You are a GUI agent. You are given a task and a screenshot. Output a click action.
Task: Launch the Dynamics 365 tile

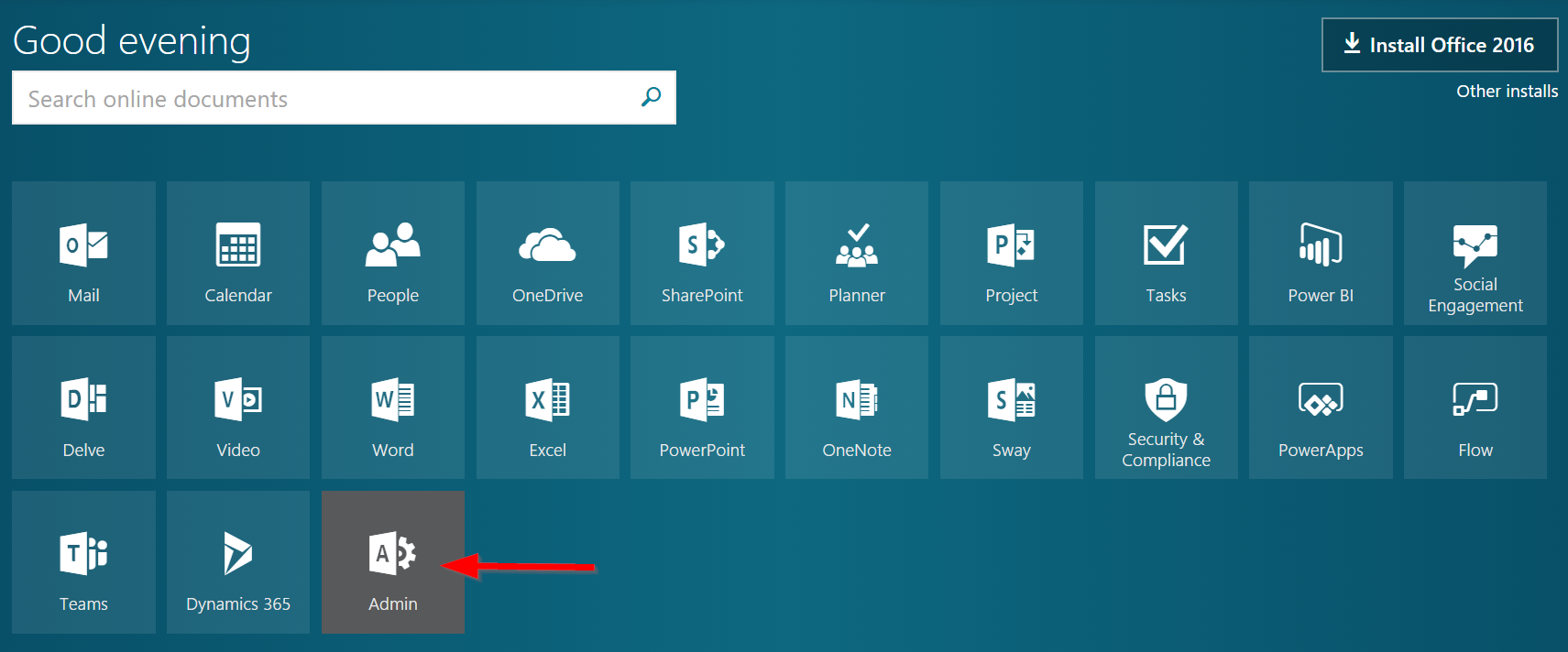238,562
